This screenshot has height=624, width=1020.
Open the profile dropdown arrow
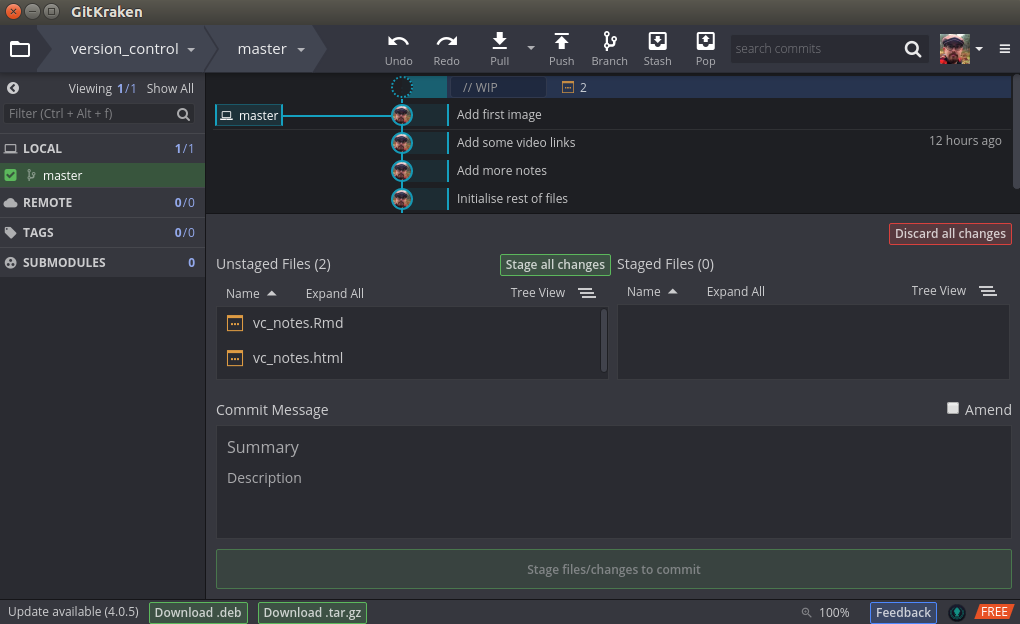pyautogui.click(x=979, y=49)
